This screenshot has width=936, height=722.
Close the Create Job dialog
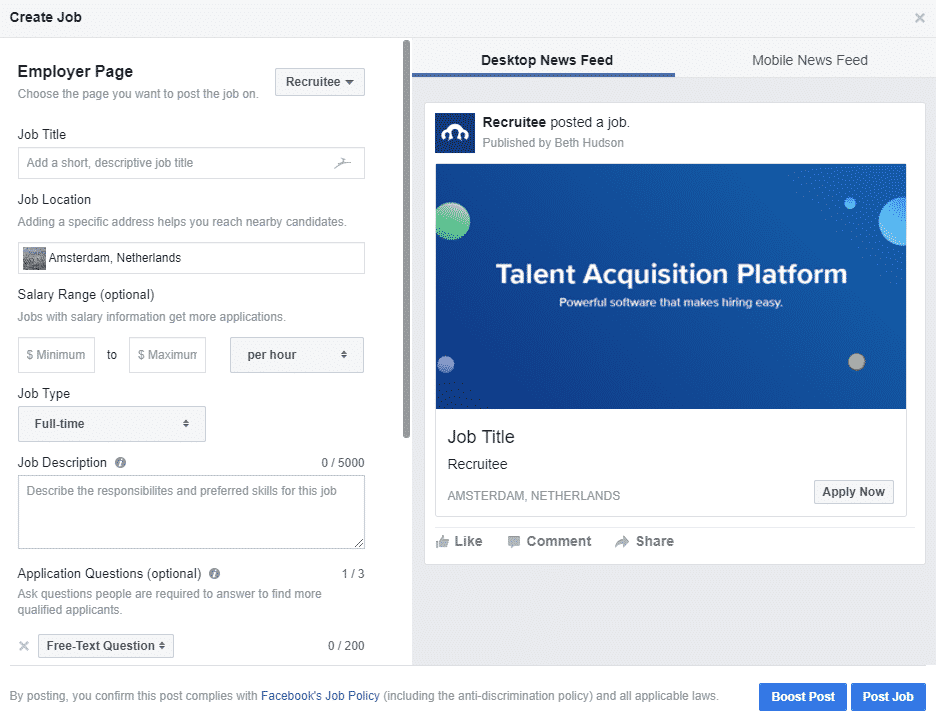pos(919,18)
